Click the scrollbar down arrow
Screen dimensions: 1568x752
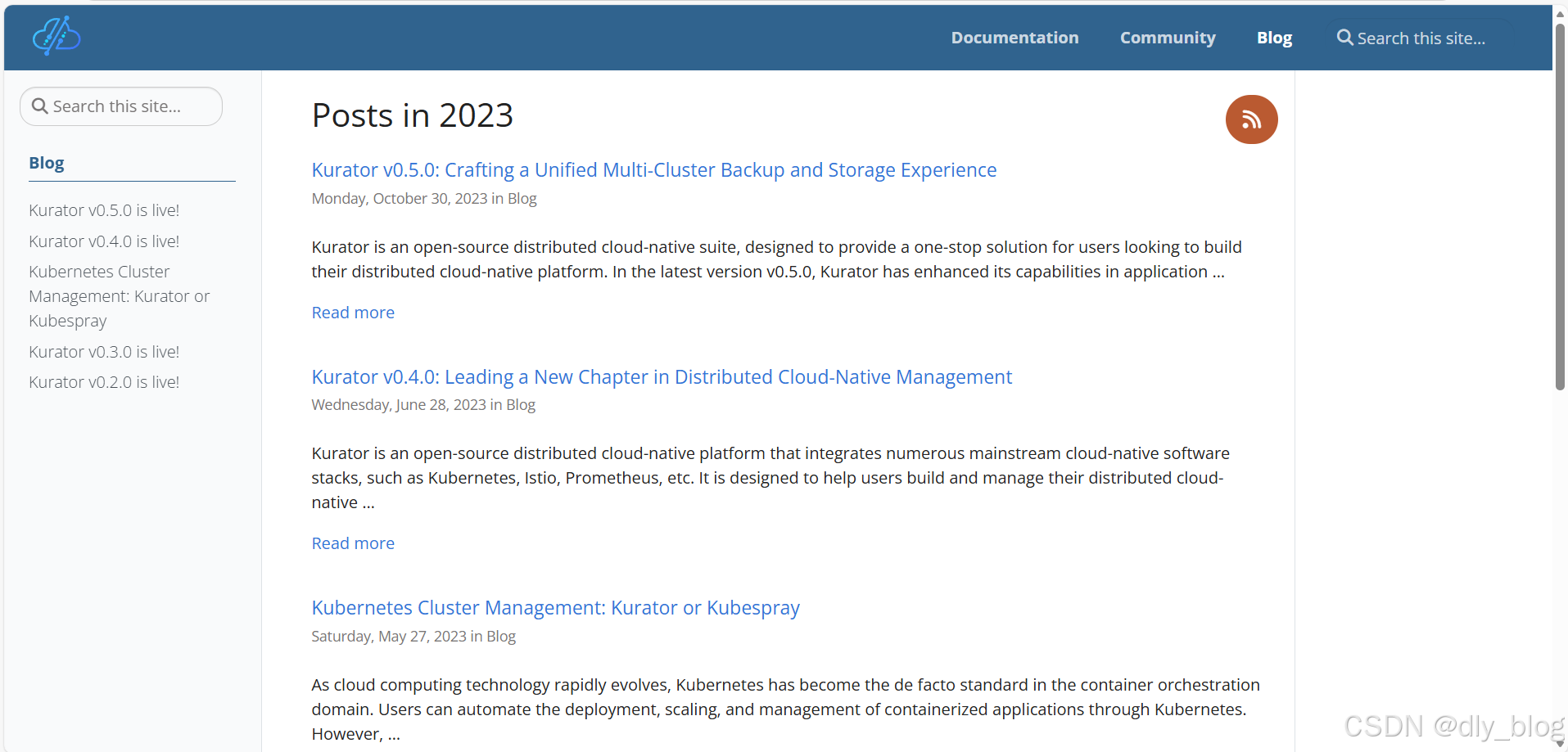[x=1560, y=744]
